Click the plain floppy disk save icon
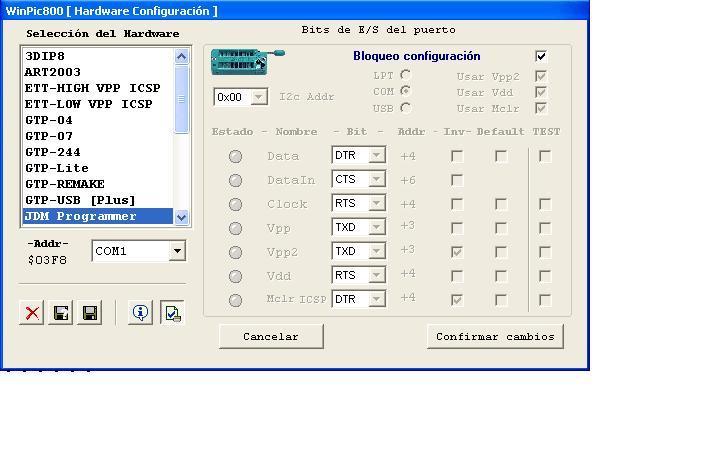The height and width of the screenshot is (450, 720). click(x=89, y=313)
